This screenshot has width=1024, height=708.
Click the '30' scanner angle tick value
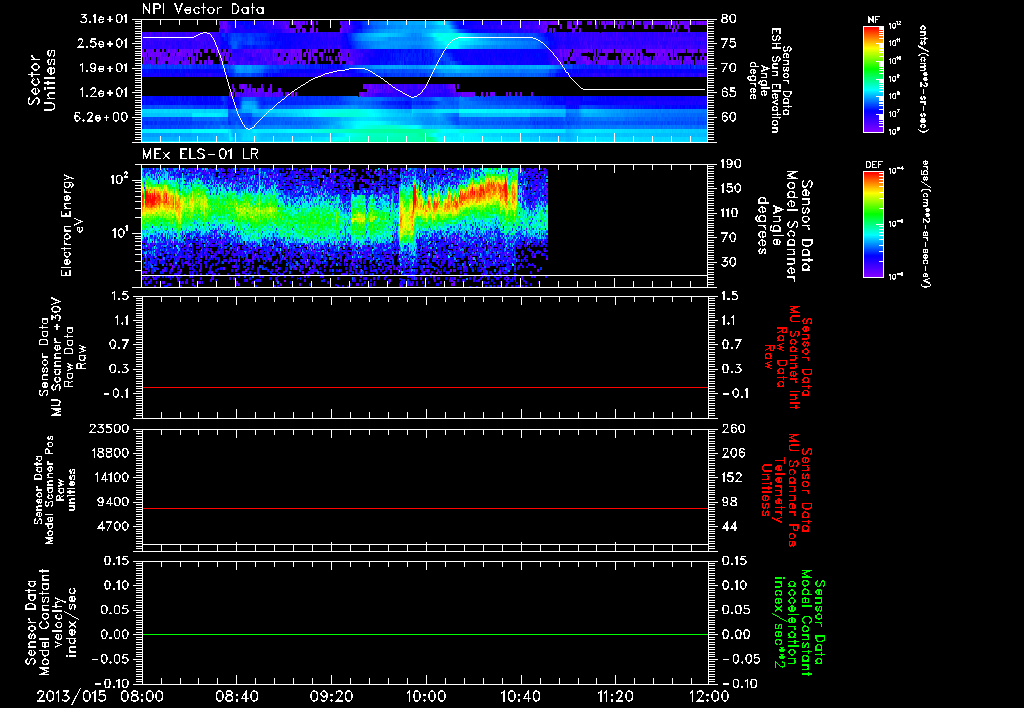(728, 262)
